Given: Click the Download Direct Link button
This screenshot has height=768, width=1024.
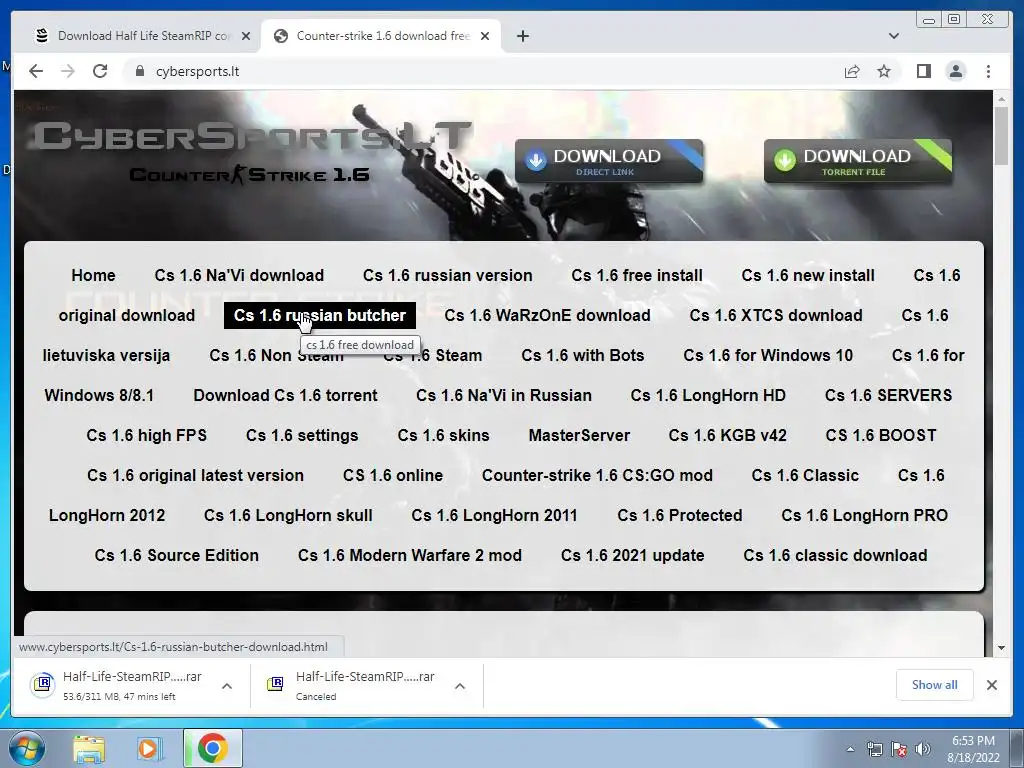Looking at the screenshot, I should (609, 161).
